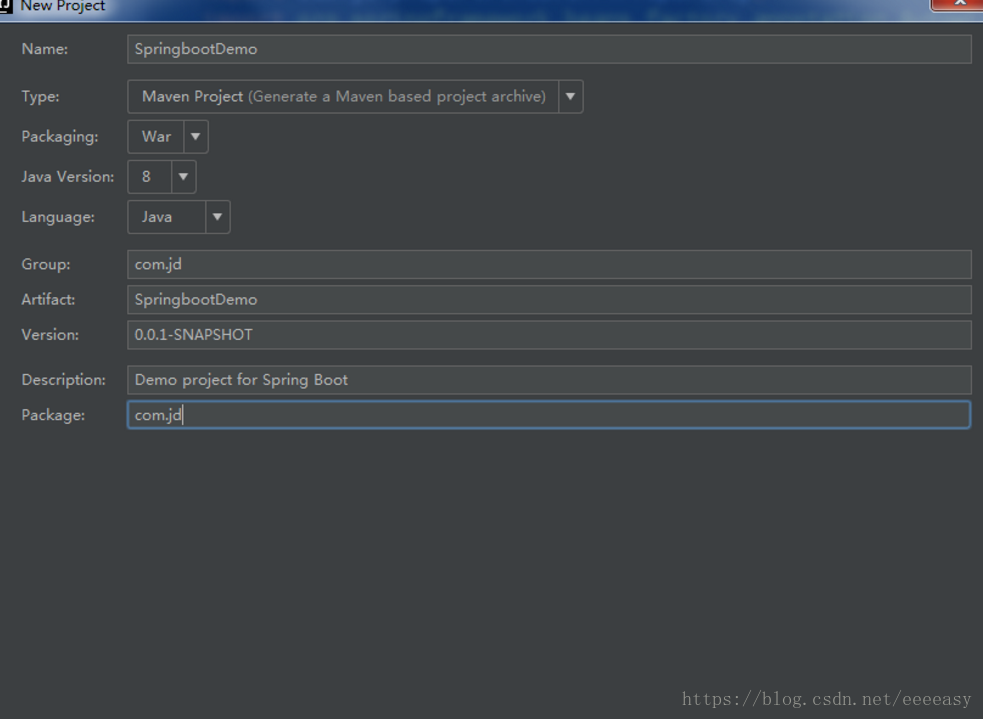This screenshot has height=719, width=983.
Task: Click the Group: label
Action: (x=46, y=265)
